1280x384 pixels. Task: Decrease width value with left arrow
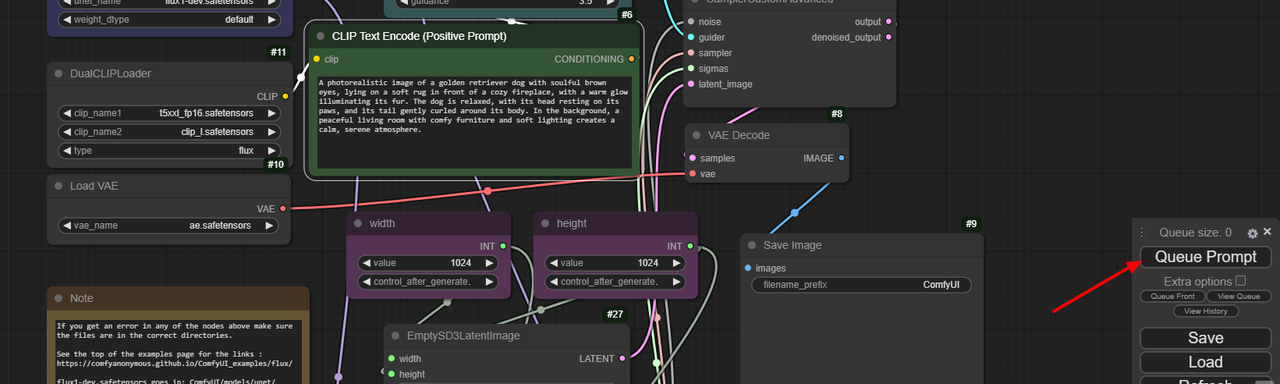[366, 263]
